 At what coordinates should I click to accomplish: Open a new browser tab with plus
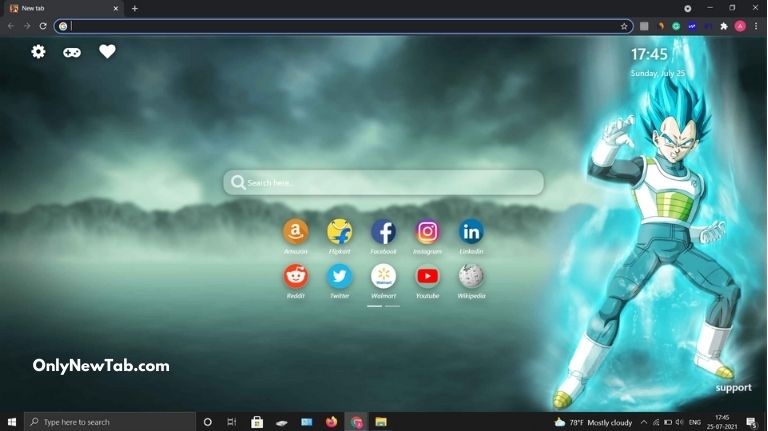[x=135, y=8]
